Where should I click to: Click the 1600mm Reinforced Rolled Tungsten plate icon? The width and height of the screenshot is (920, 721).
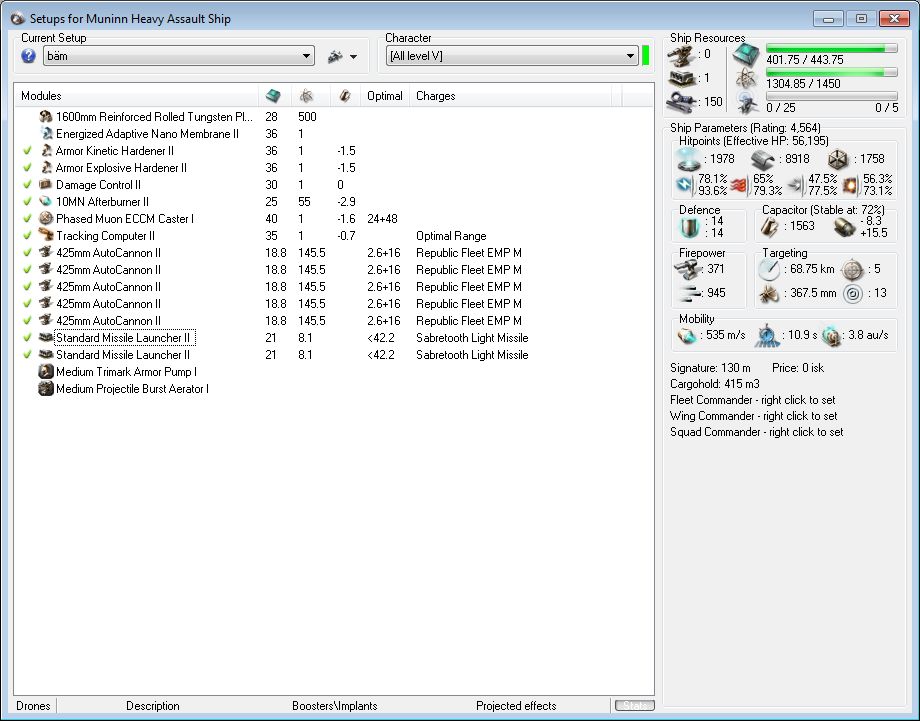coord(46,117)
